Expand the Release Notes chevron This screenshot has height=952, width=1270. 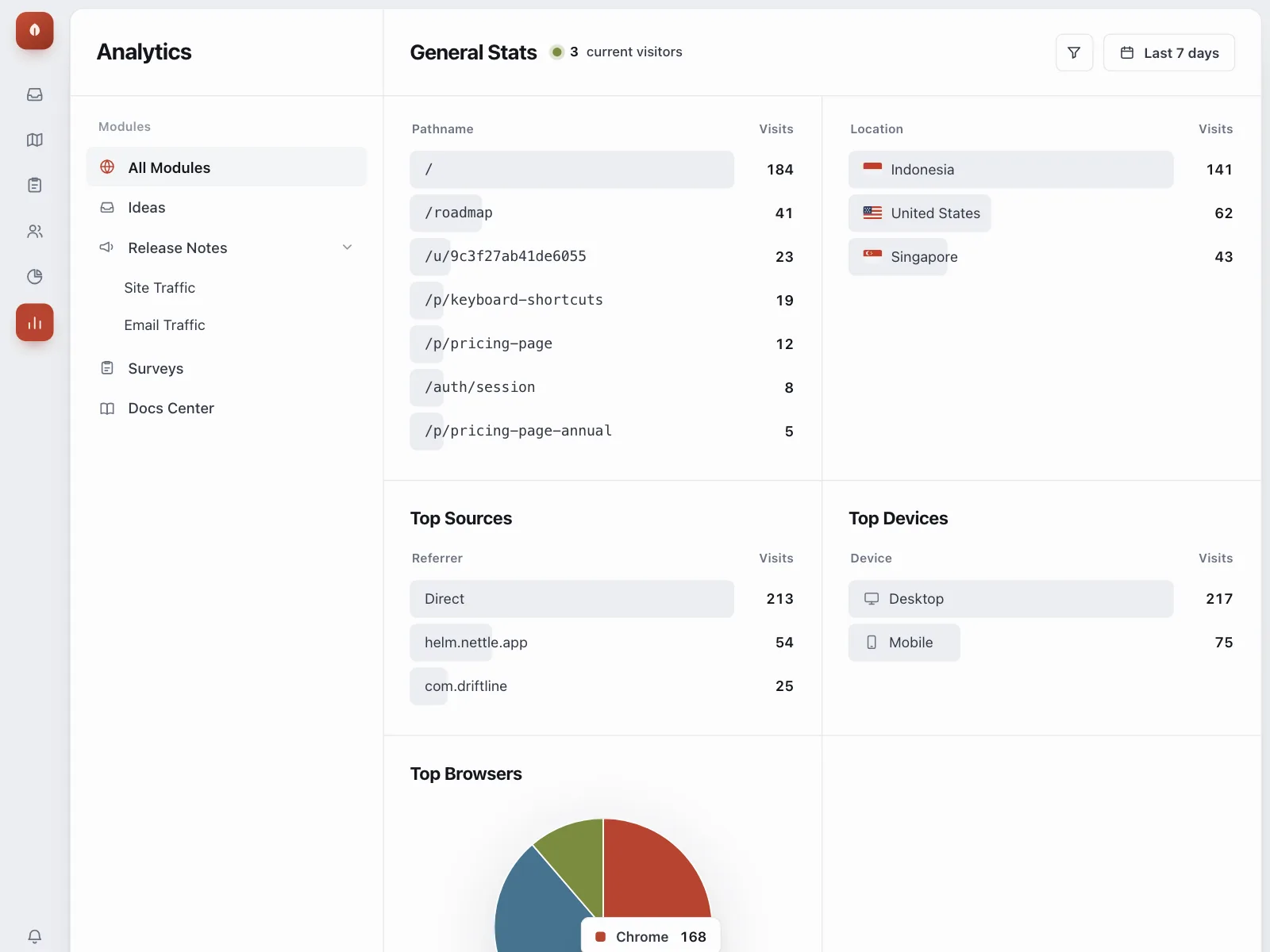point(347,248)
